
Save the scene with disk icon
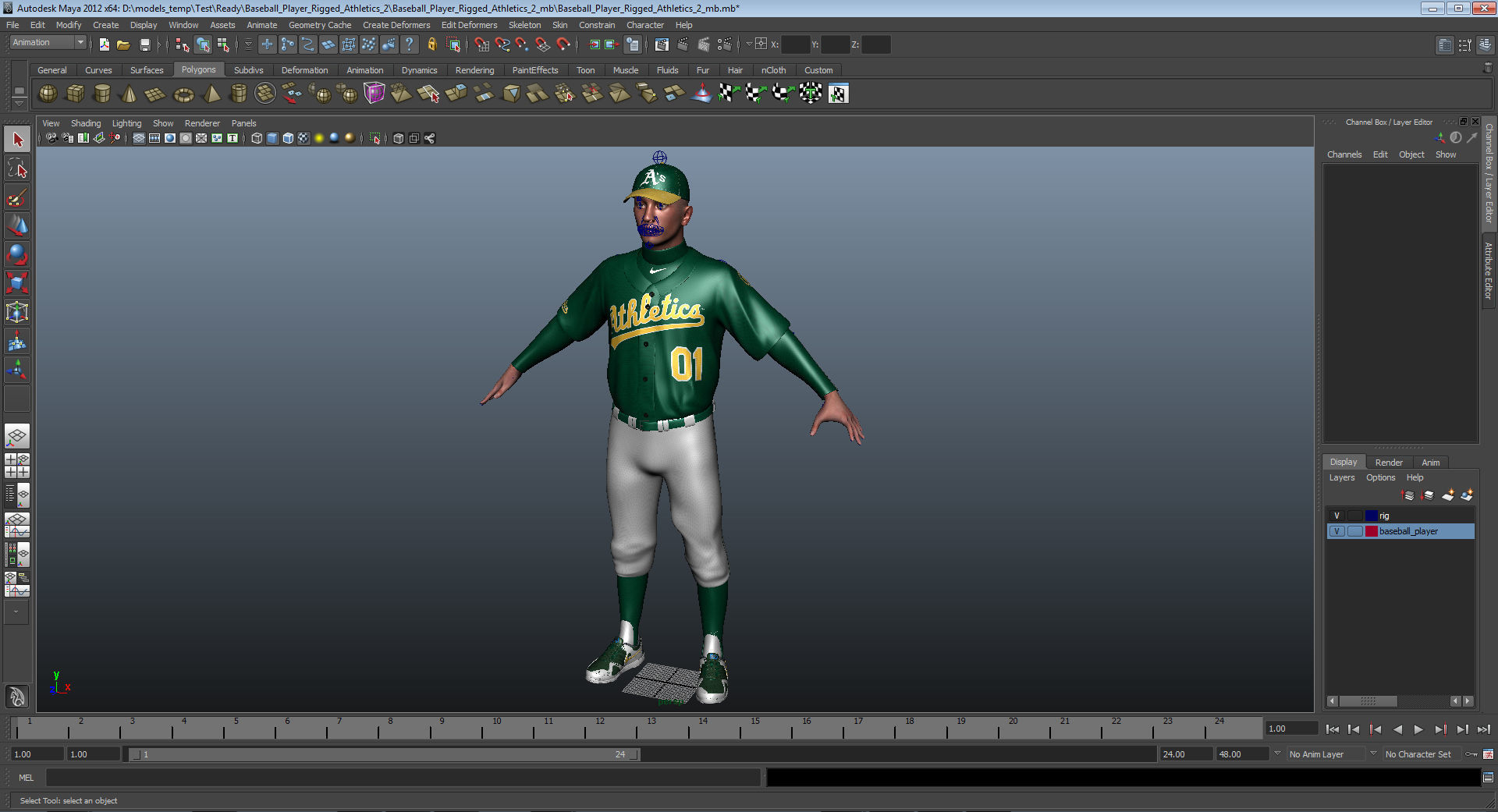pyautogui.click(x=144, y=44)
